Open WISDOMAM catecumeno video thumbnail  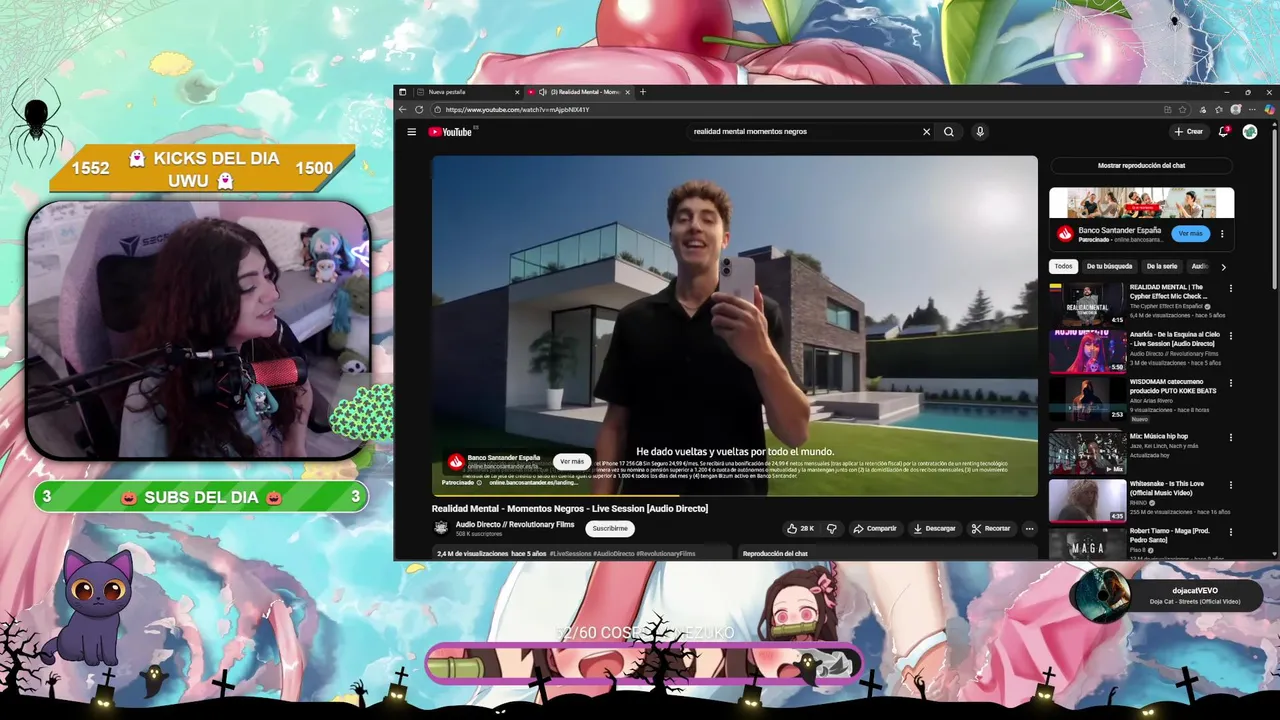(x=1088, y=399)
